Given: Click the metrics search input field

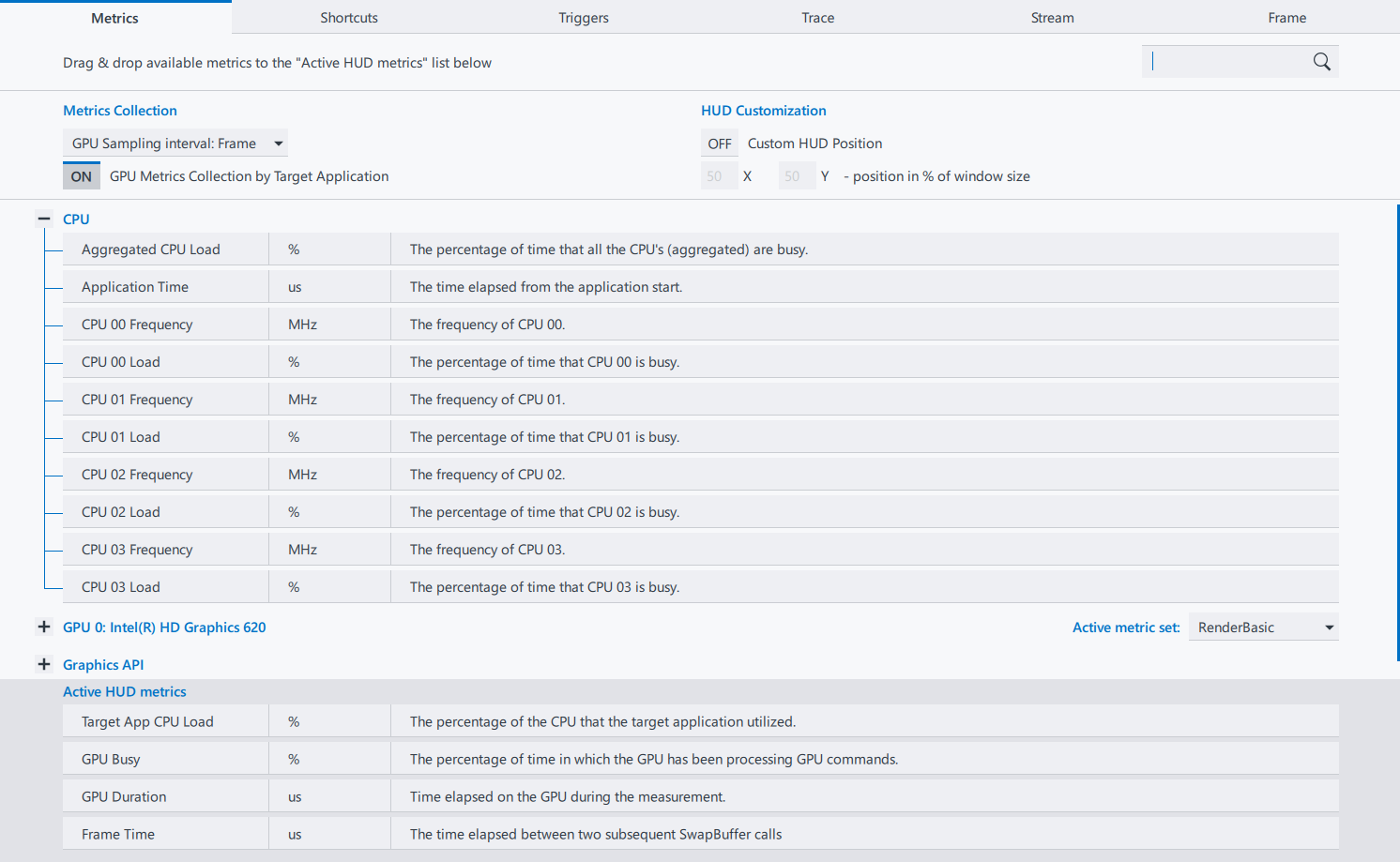Looking at the screenshot, I should (x=1227, y=62).
